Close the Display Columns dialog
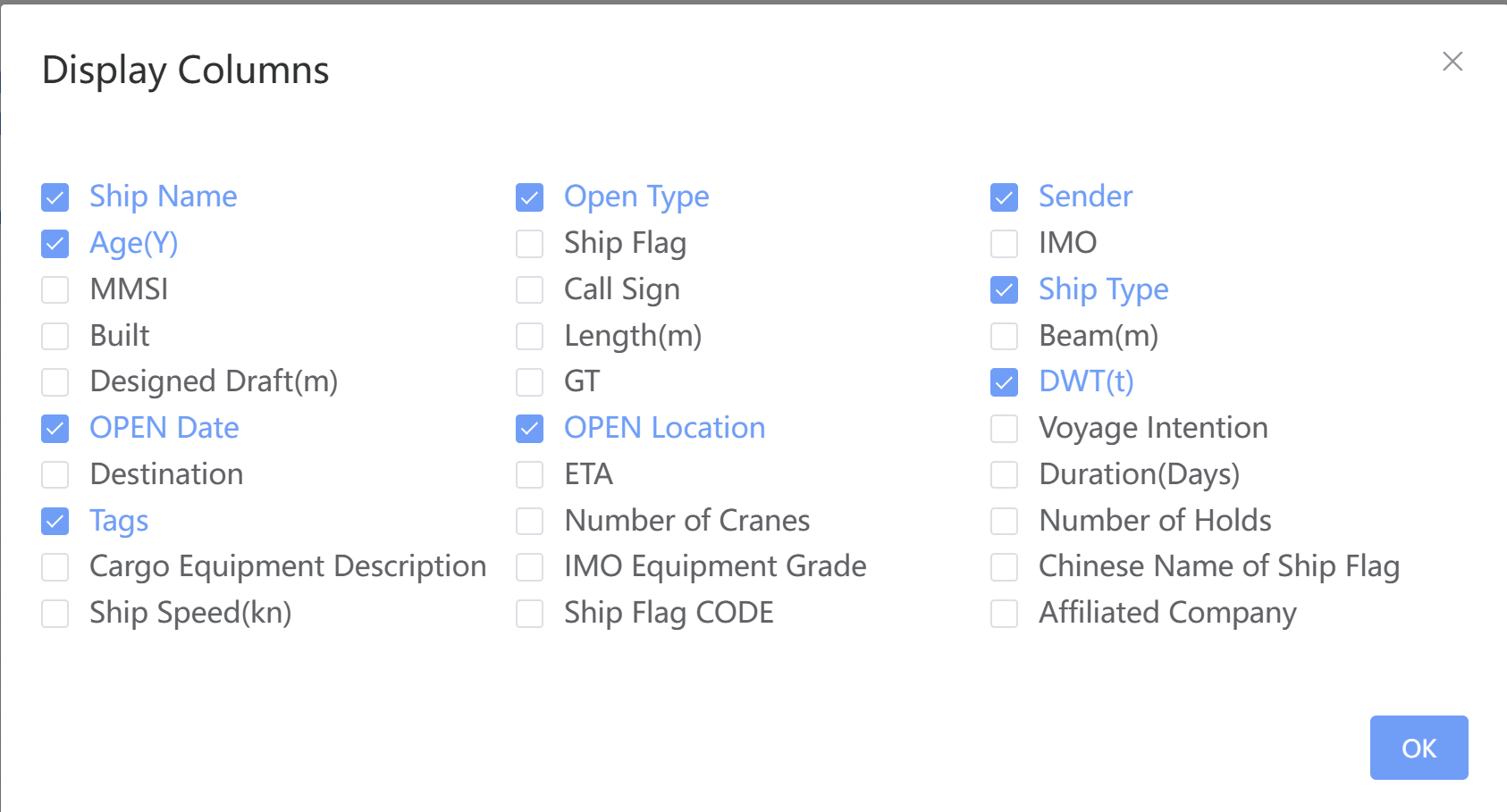 click(x=1452, y=61)
